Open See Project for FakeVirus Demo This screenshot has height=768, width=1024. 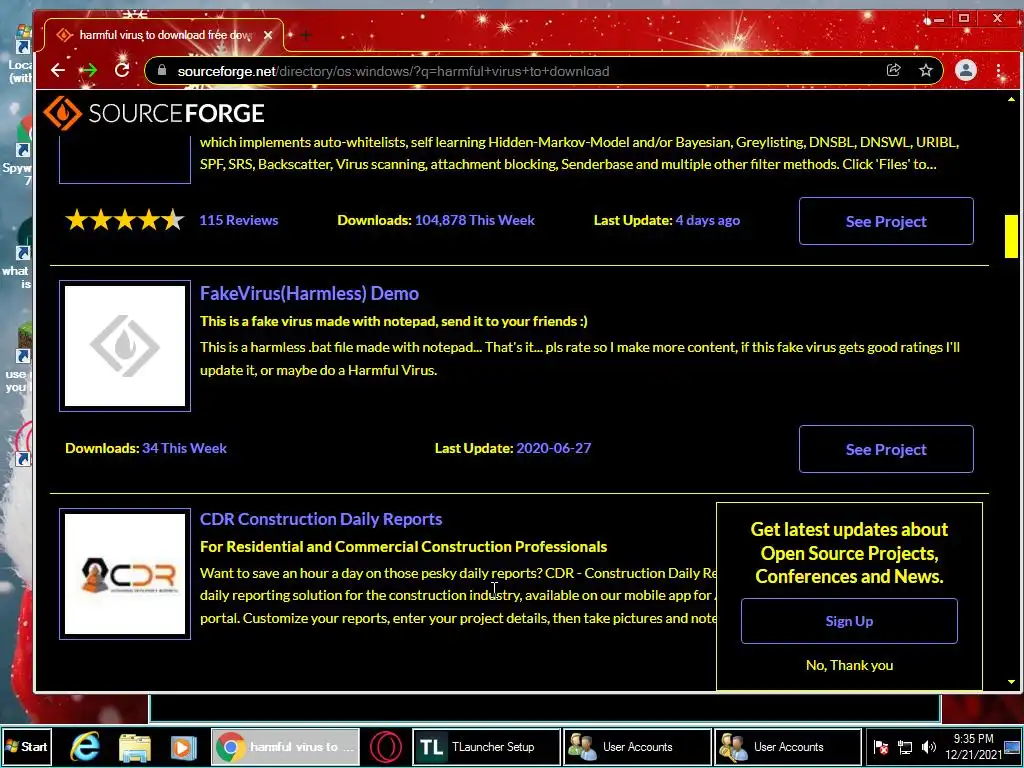pyautogui.click(x=886, y=449)
